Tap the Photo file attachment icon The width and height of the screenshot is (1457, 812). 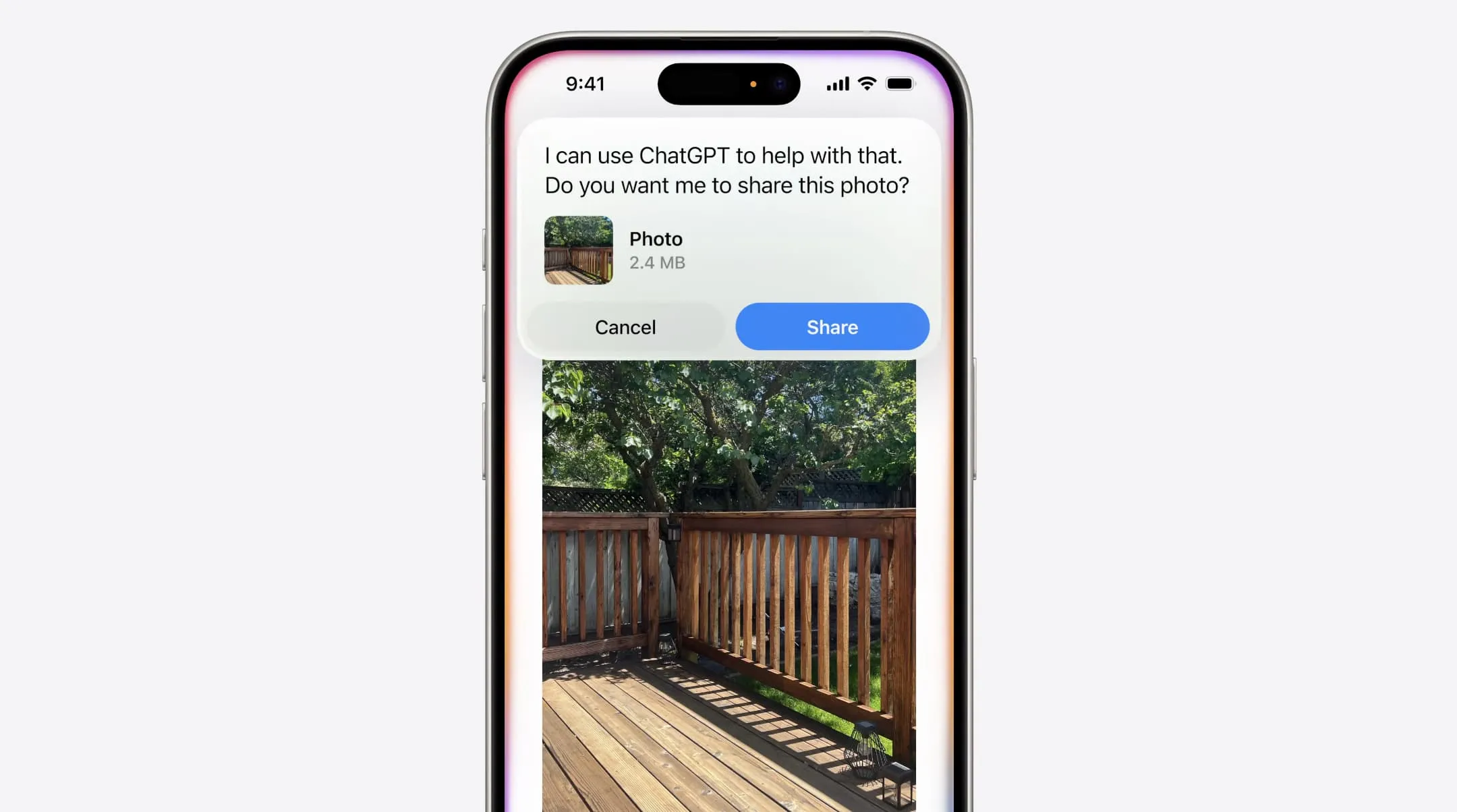[x=579, y=250]
